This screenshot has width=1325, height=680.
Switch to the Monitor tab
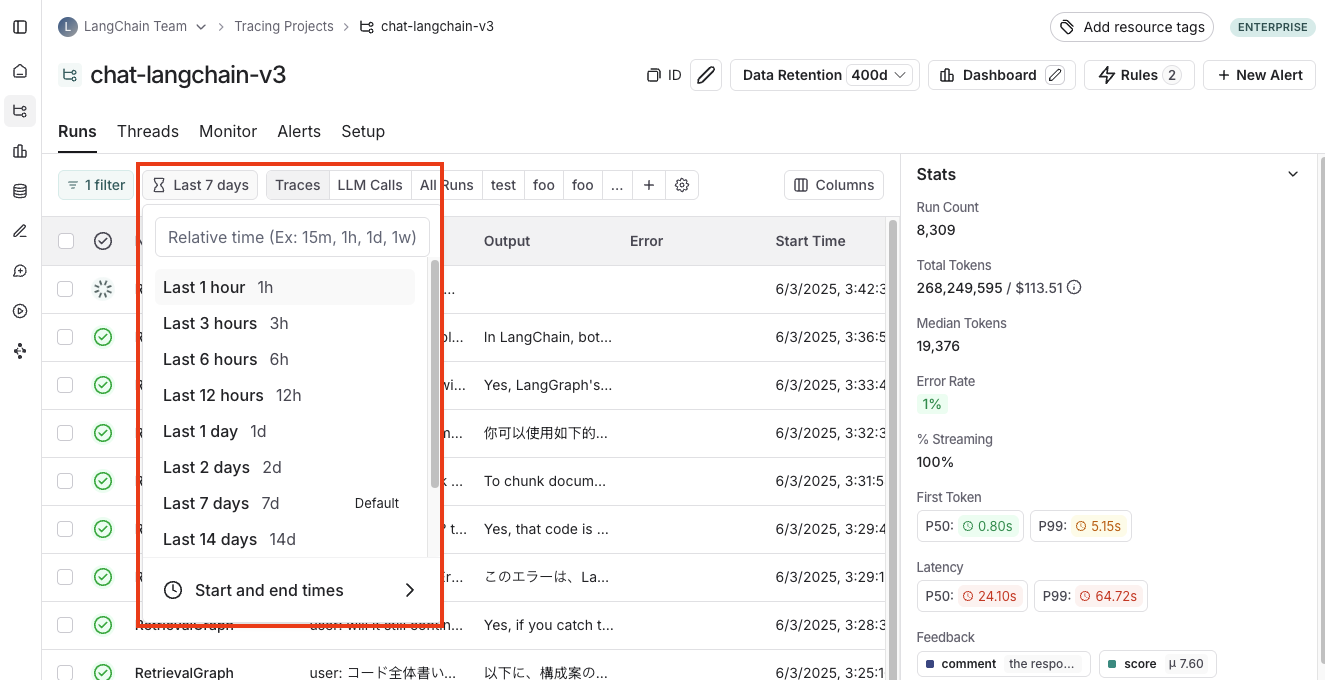tap(228, 131)
